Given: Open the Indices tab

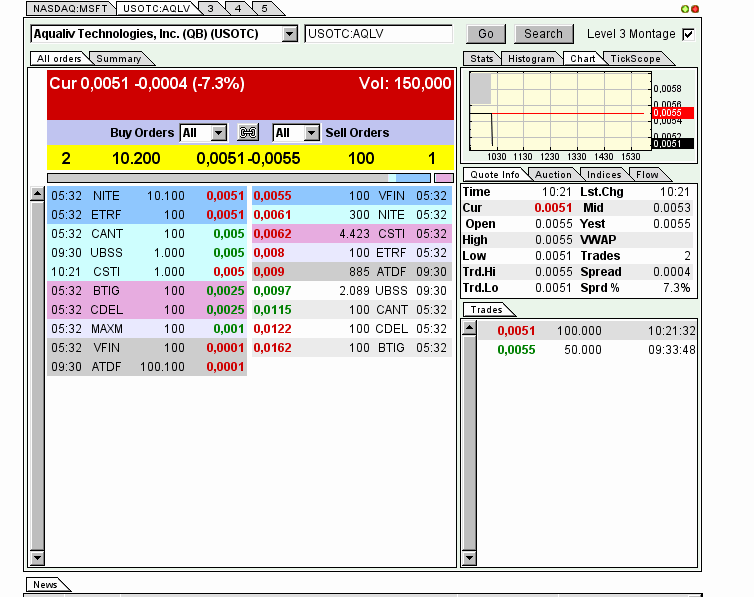Looking at the screenshot, I should tap(604, 174).
